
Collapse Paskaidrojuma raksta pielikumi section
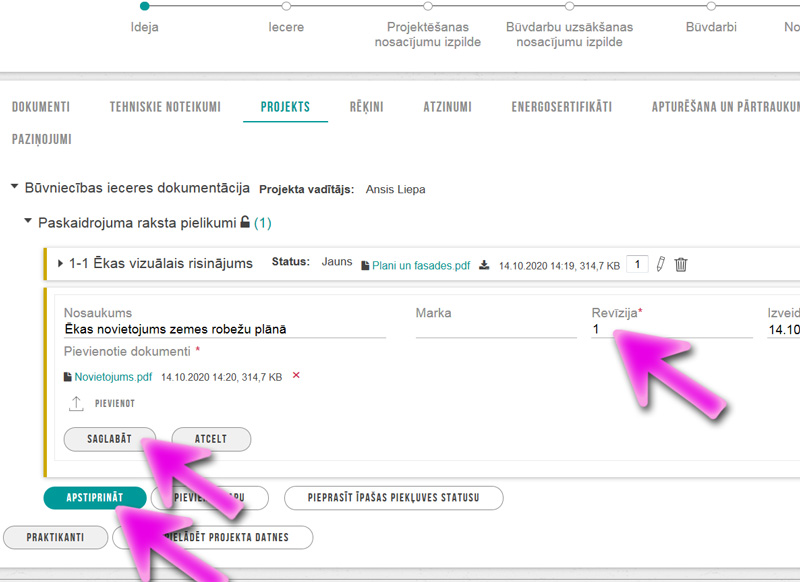tap(28, 222)
